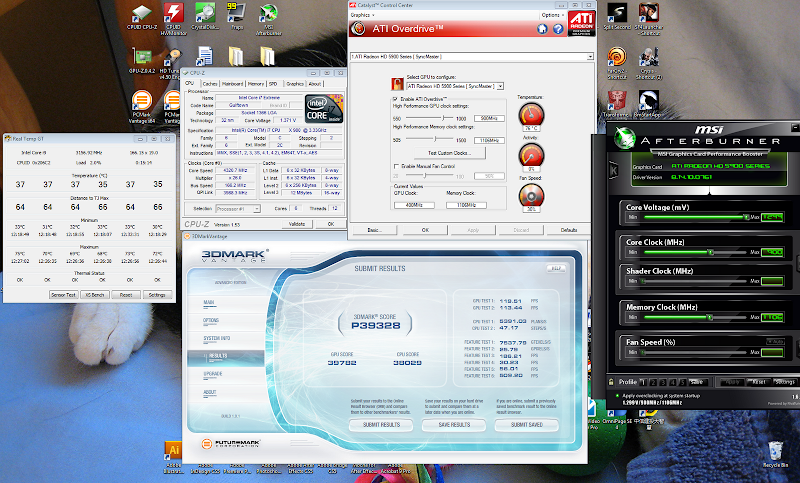Open Options section in 3DMark Vantage sidebar
Image resolution: width=800 pixels, height=483 pixels.
(211, 320)
